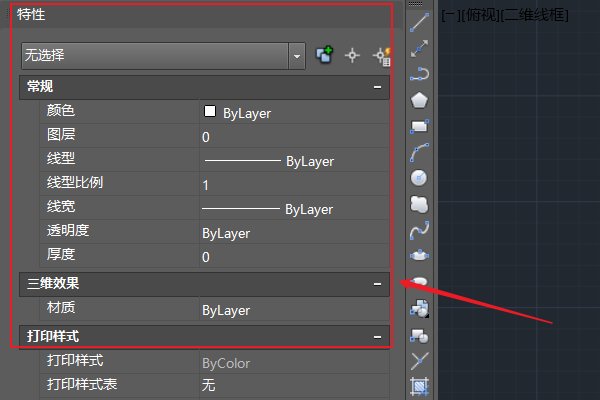This screenshot has width=600, height=400.
Task: Select the Point tool
Action: 419,361
